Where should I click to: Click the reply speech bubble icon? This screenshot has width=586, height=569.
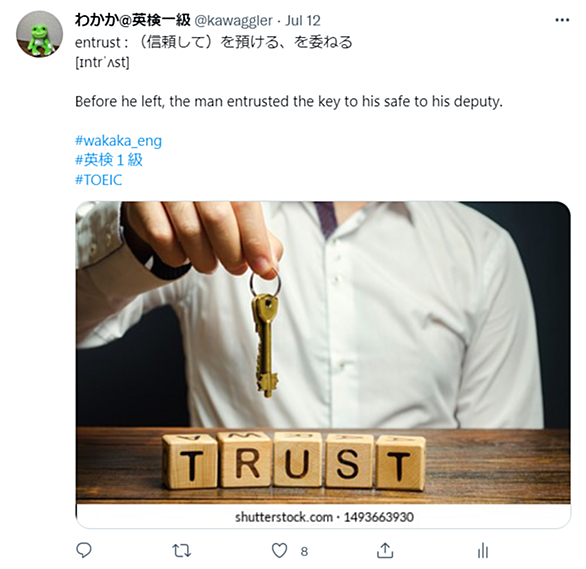coord(84,550)
